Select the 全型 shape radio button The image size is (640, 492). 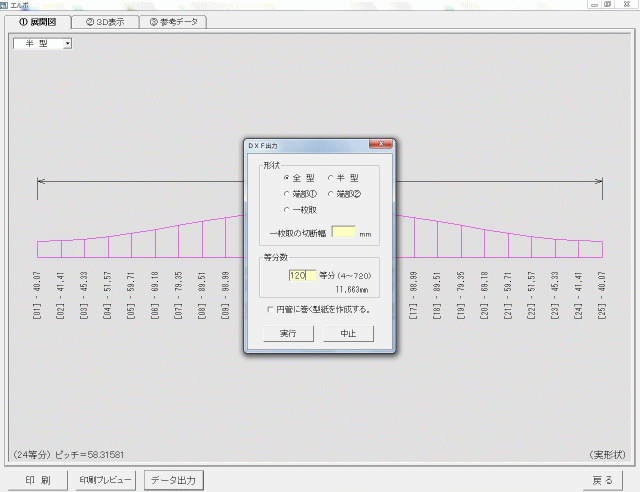[x=287, y=178]
